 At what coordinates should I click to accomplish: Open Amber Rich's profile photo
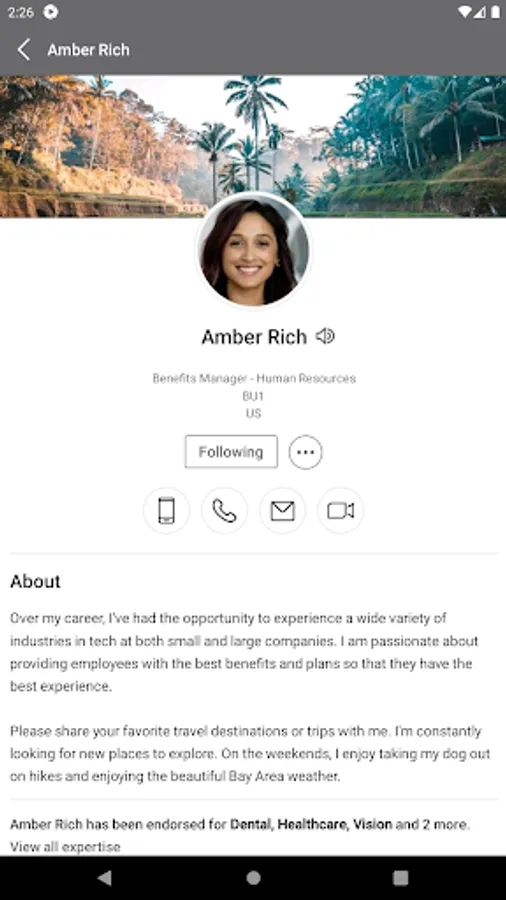tap(254, 250)
